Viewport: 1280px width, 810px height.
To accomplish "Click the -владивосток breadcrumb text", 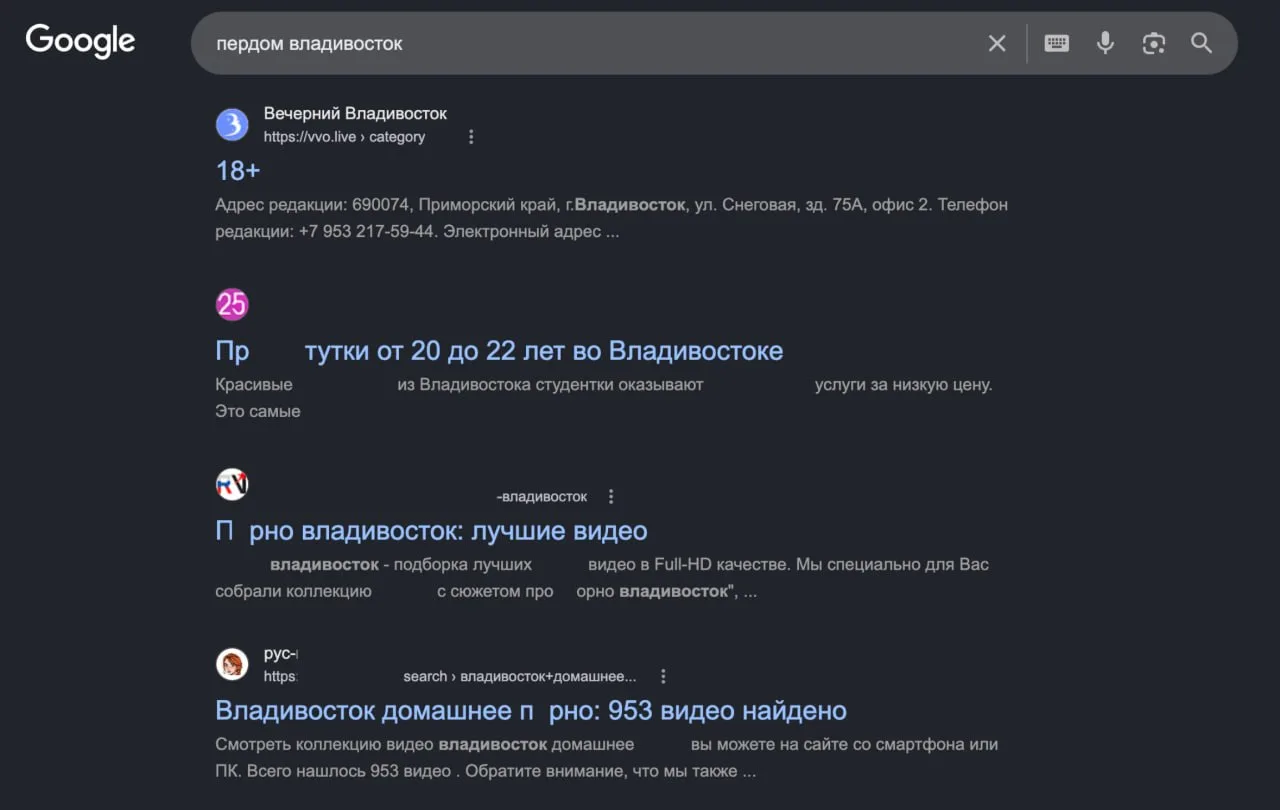I will click(x=542, y=497).
